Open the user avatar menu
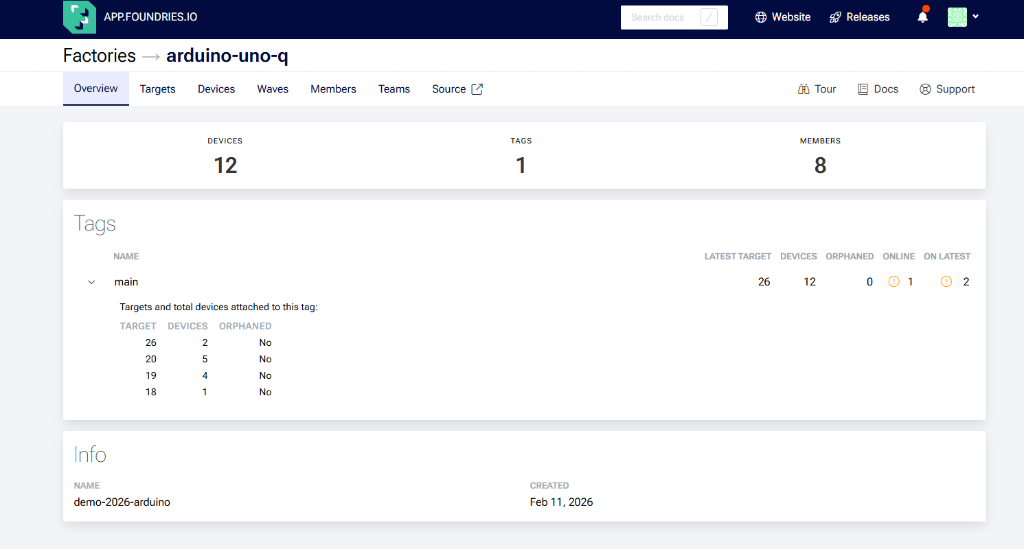The width and height of the screenshot is (1024, 549). point(957,17)
